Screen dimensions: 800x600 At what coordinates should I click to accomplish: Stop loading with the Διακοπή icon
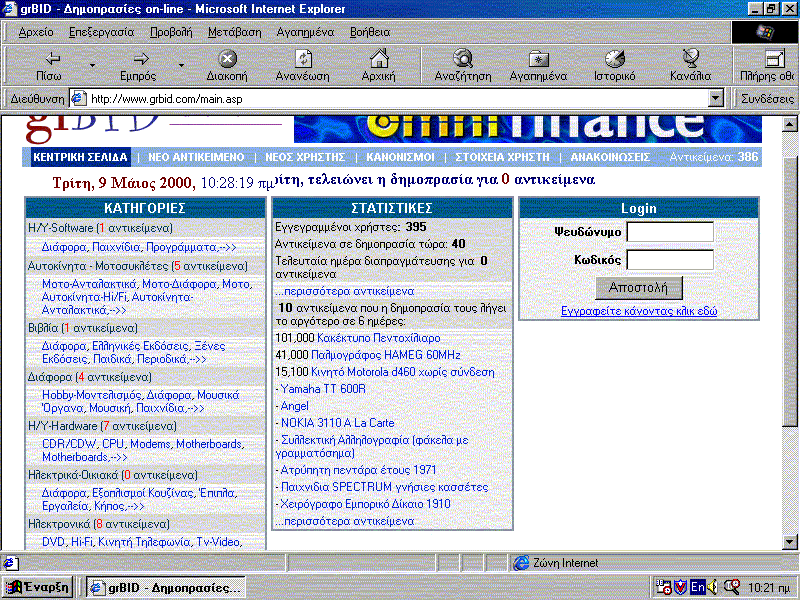tap(227, 59)
